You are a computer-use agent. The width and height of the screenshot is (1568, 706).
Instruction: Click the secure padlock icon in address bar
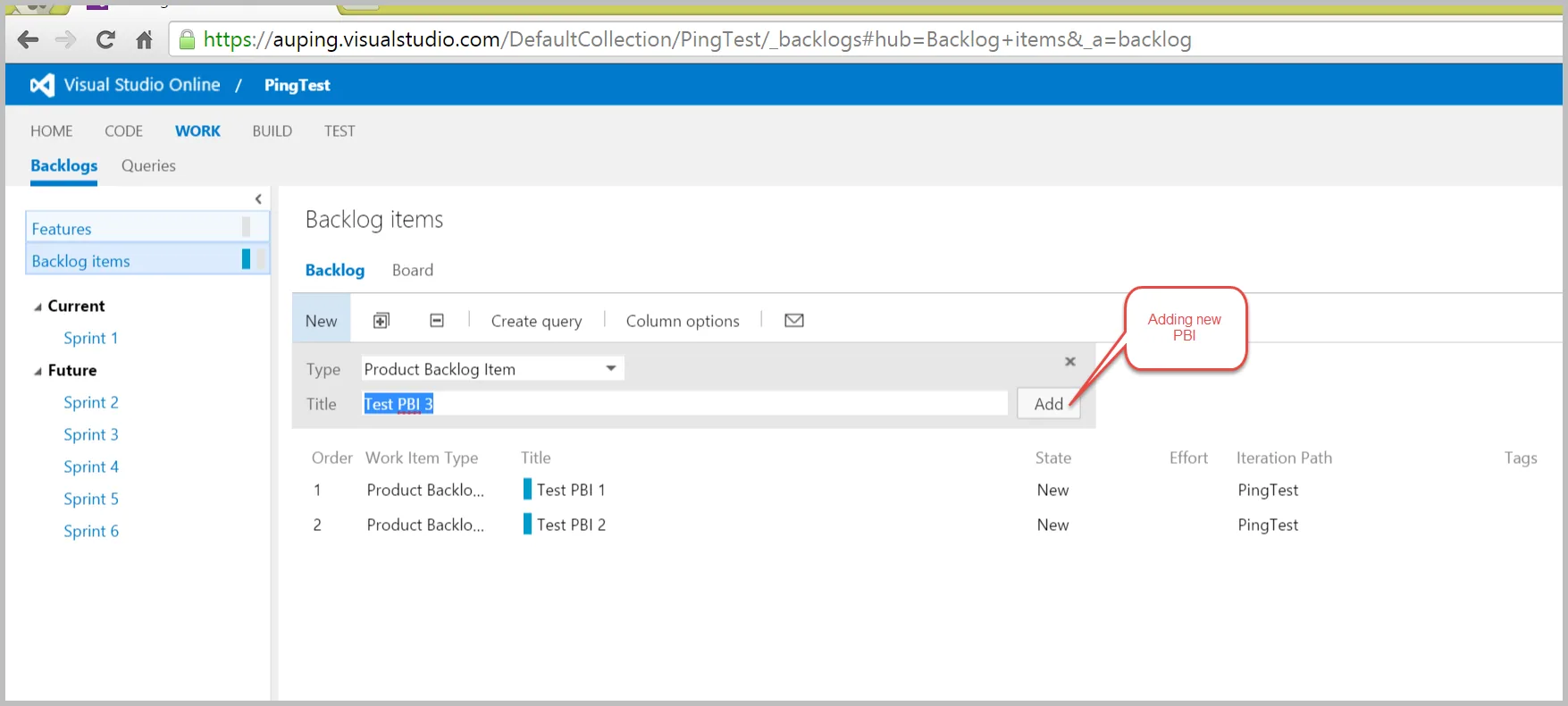coord(187,39)
